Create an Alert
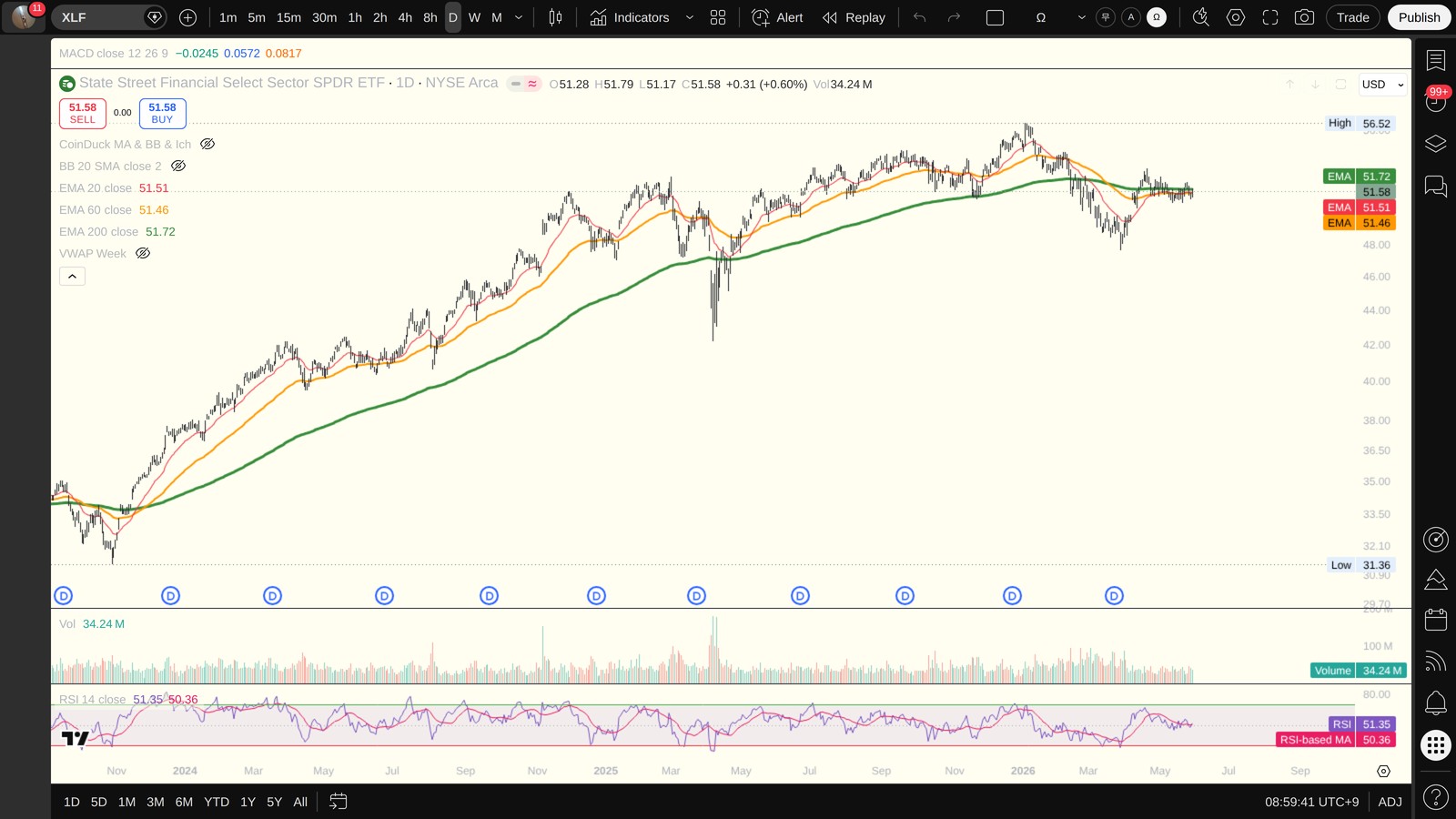1456x819 pixels. (778, 17)
